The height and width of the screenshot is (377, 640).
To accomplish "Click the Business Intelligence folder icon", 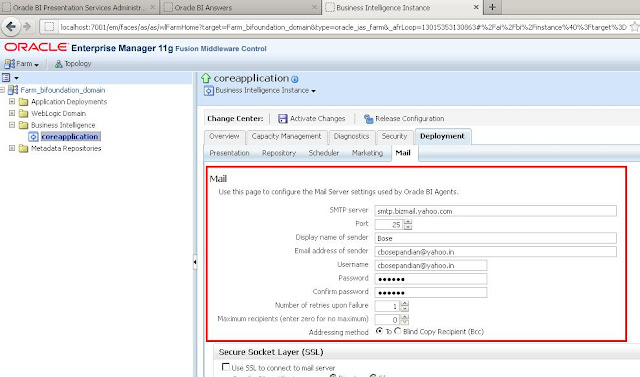I will [x=24, y=125].
